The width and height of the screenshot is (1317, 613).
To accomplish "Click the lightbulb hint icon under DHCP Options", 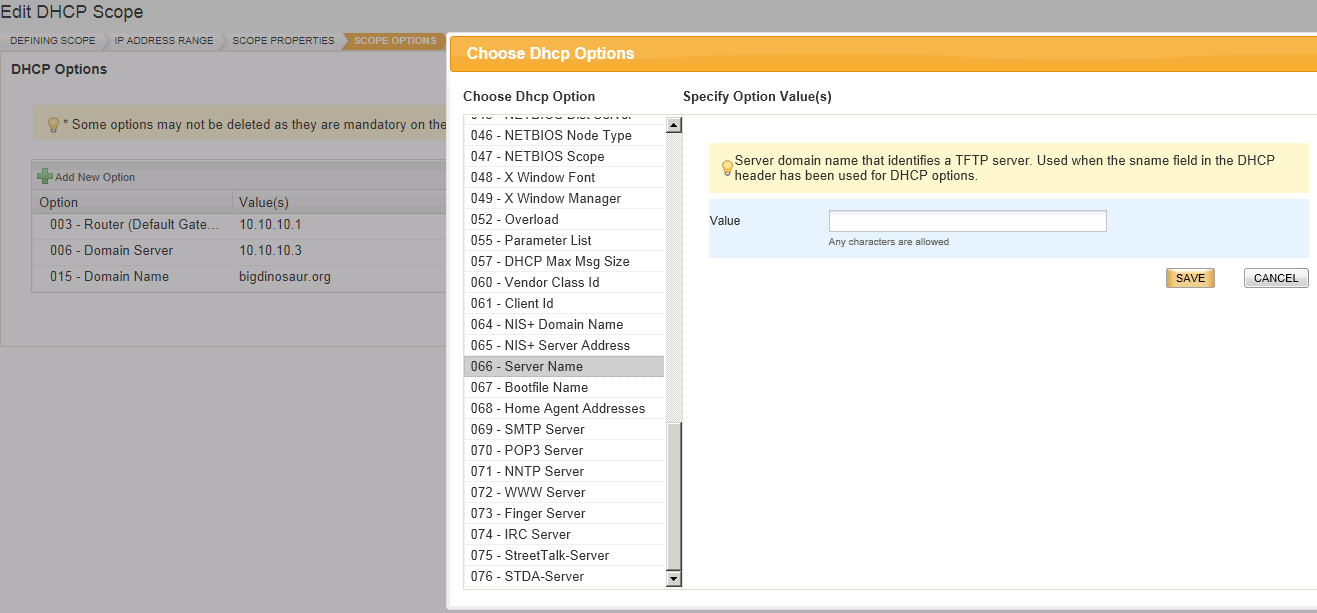I will click(54, 125).
